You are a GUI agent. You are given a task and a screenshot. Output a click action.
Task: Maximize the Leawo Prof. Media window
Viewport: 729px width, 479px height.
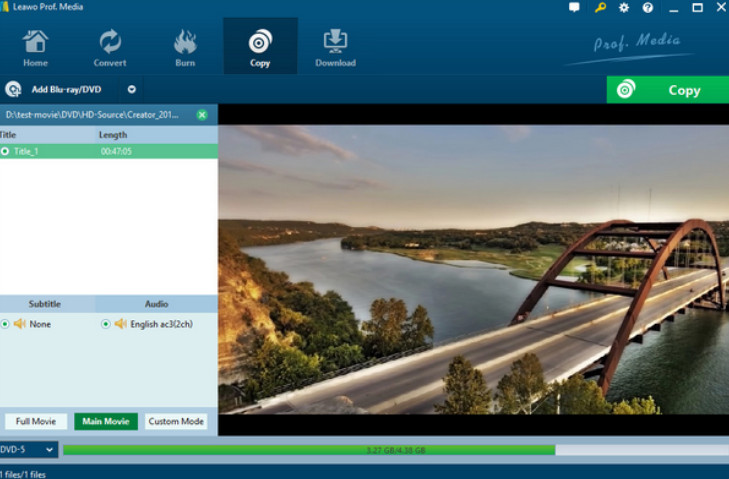coord(697,7)
